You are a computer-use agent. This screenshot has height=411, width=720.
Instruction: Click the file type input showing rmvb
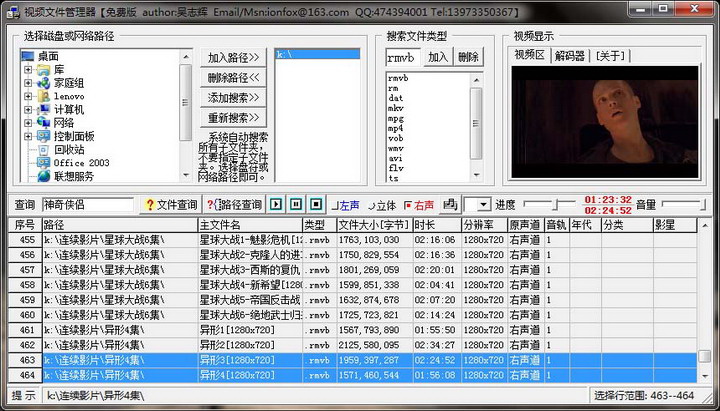click(403, 58)
